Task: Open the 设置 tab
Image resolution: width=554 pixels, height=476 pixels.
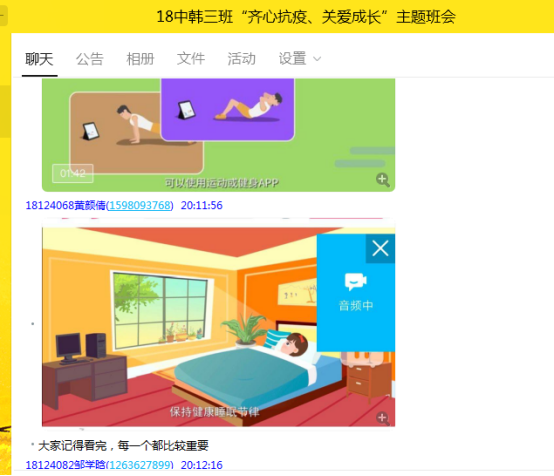Action: point(292,59)
